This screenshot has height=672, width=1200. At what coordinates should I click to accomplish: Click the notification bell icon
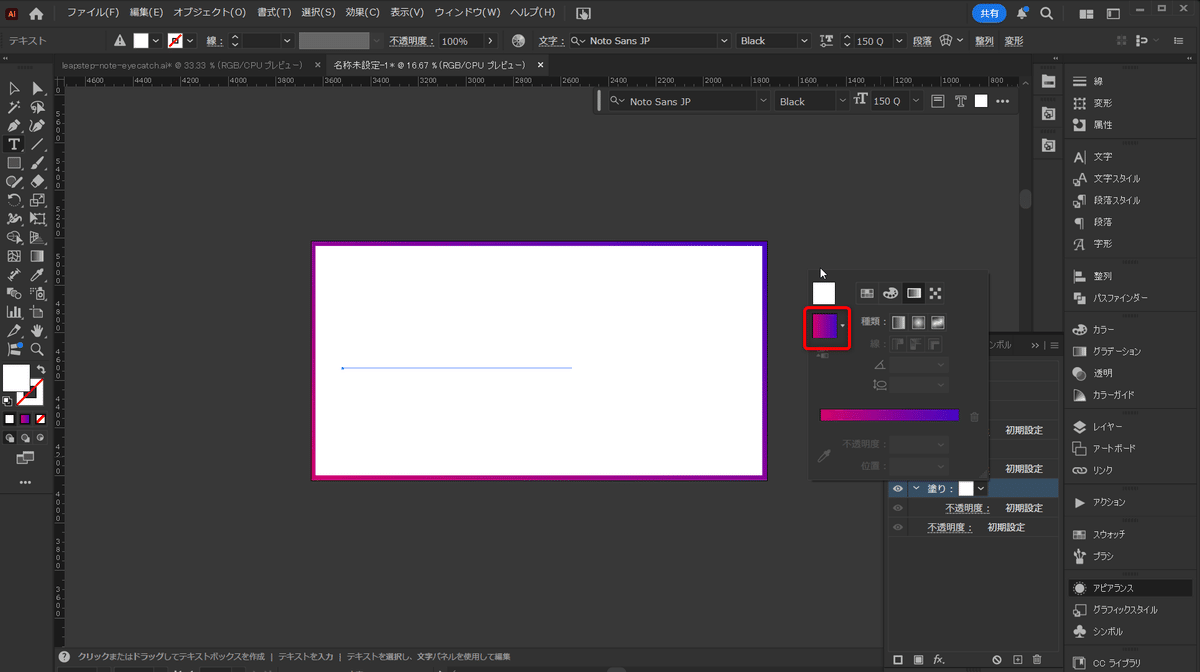click(x=1022, y=14)
